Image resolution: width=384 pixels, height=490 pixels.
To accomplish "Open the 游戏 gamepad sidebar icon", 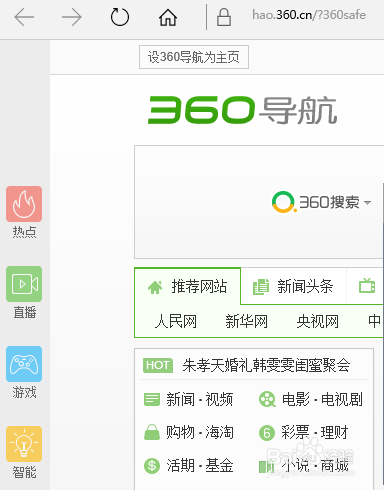I will point(24,364).
